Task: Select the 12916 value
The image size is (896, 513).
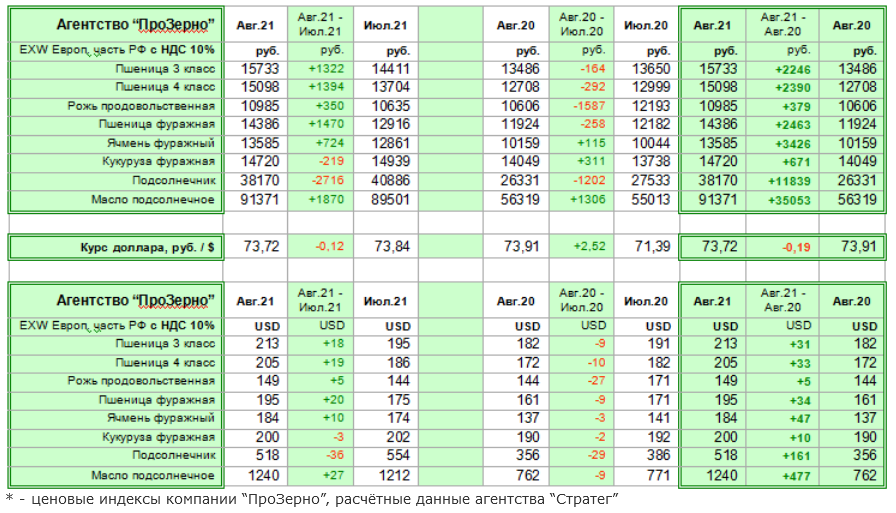Action: pos(390,124)
